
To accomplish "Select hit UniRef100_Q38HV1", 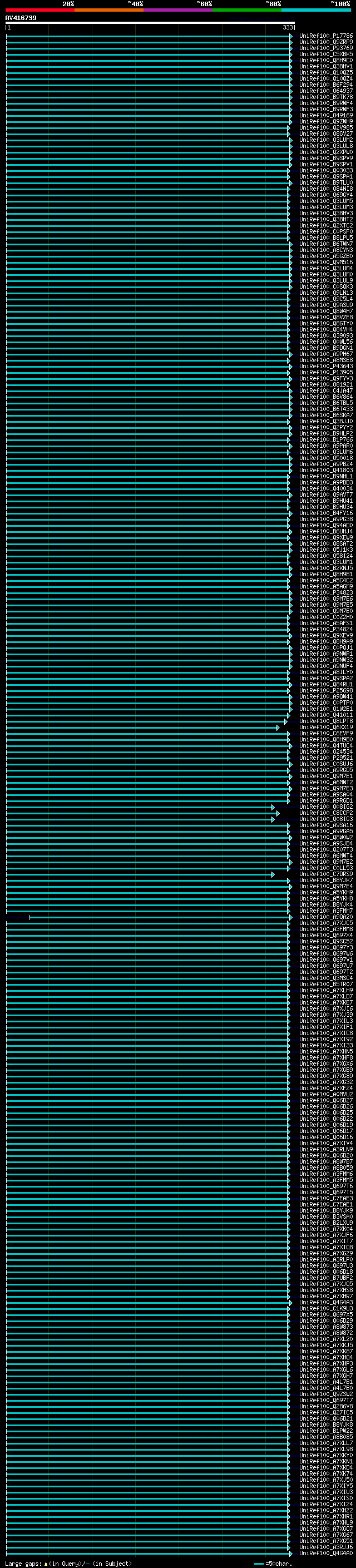I will (x=326, y=66).
